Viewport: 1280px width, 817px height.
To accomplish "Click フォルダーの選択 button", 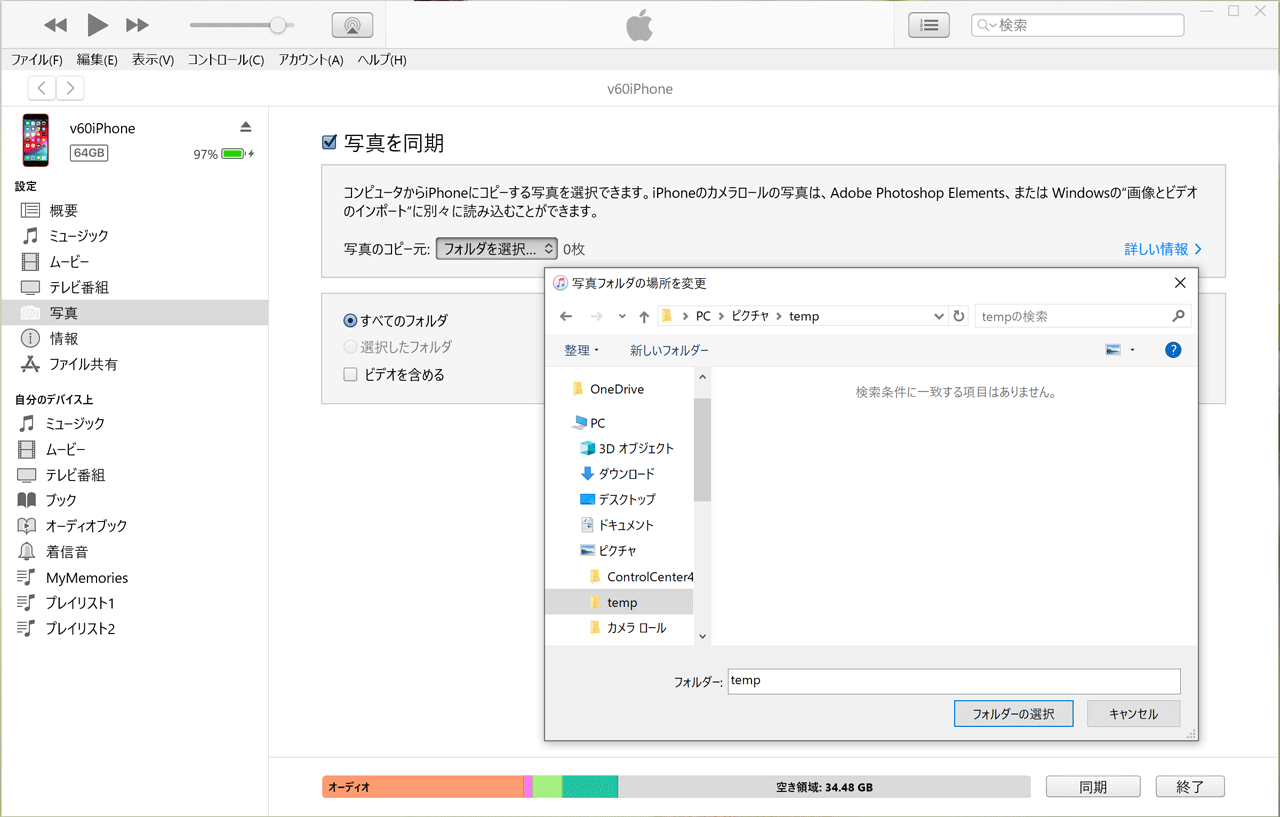I will point(1013,714).
